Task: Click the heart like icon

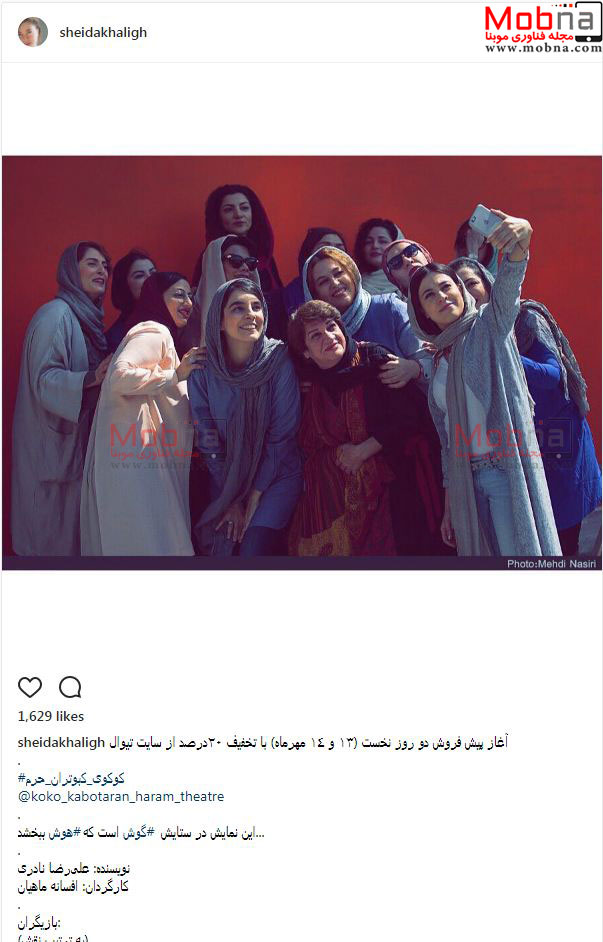Action: pos(30,687)
